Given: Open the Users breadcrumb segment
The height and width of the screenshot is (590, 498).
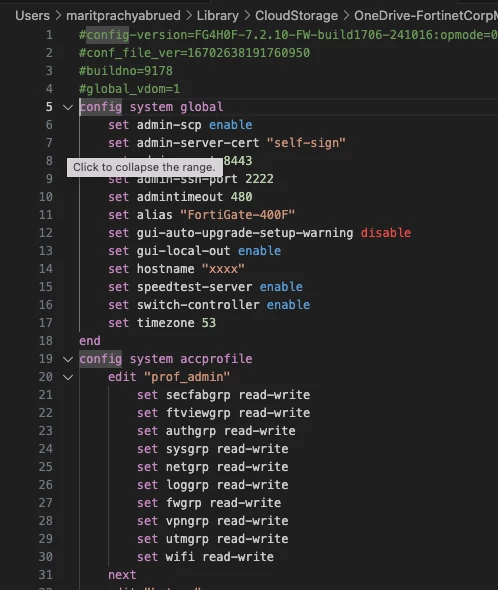Looking at the screenshot, I should (x=32, y=16).
